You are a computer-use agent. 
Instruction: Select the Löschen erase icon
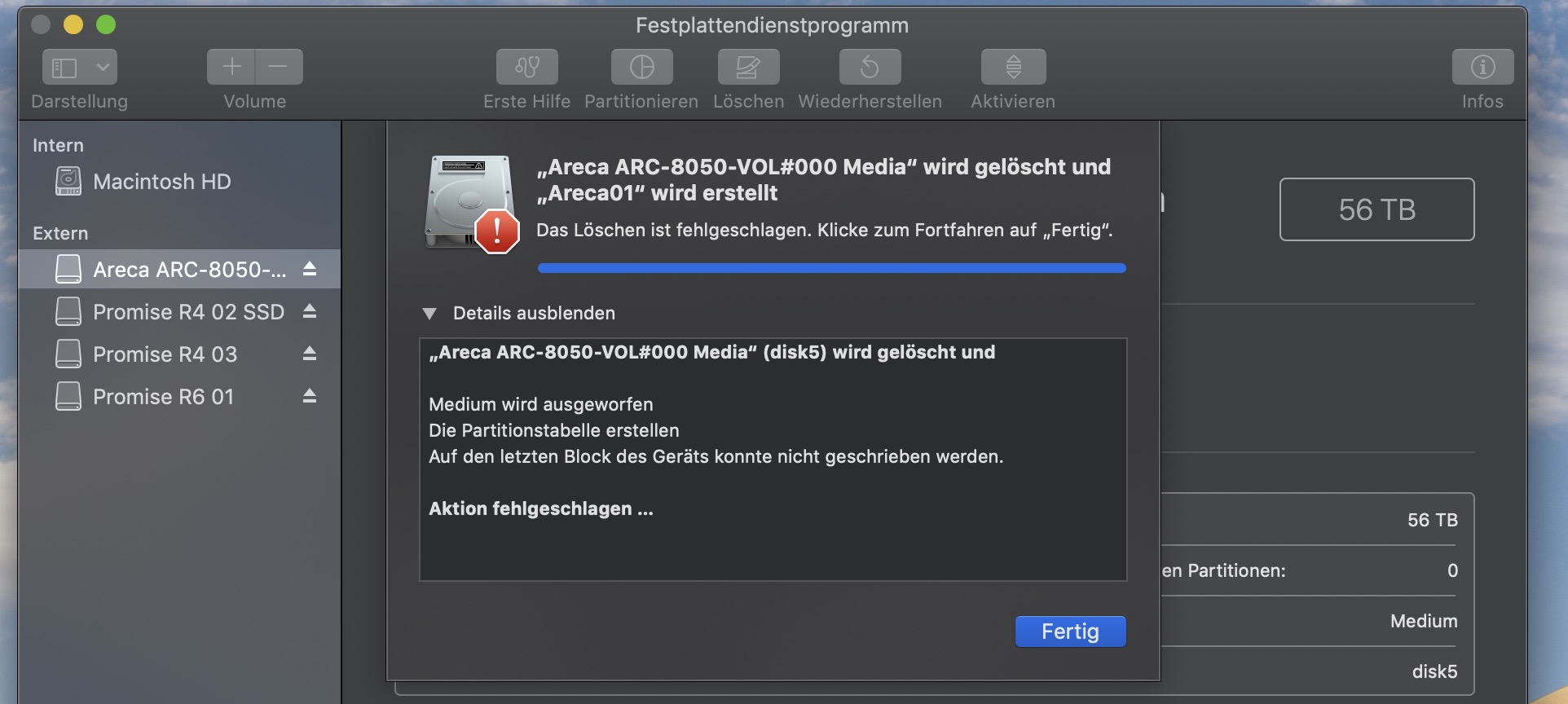748,67
